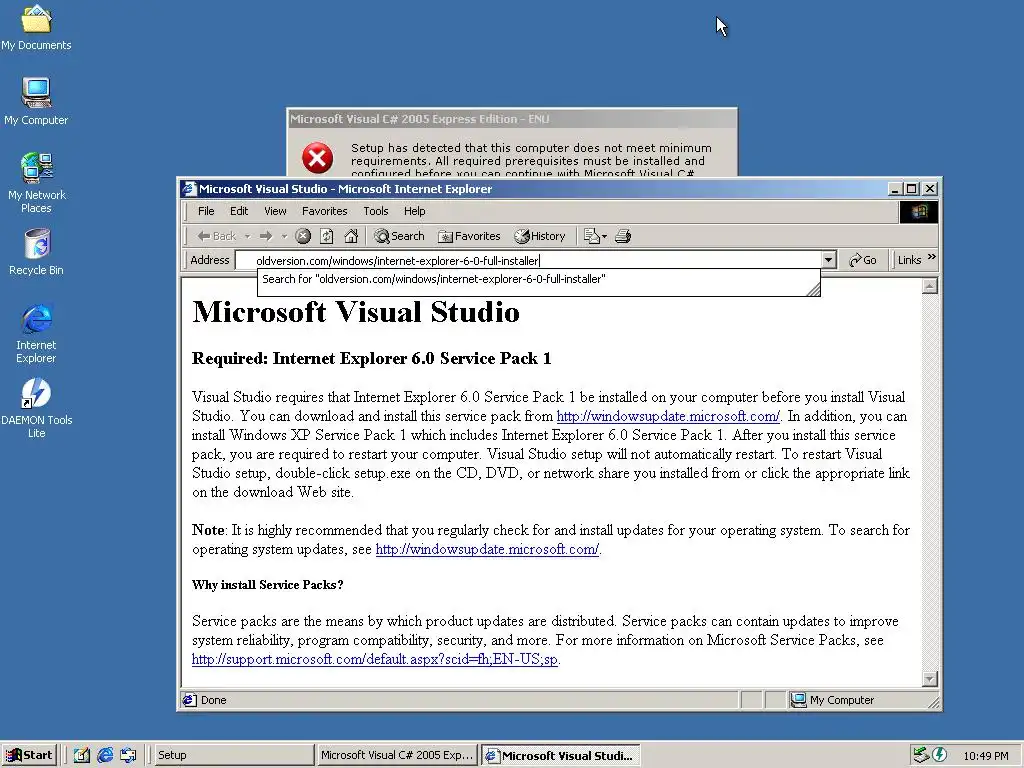Image resolution: width=1024 pixels, height=768 pixels.
Task: Switch to Setup taskbar button
Action: click(233, 755)
